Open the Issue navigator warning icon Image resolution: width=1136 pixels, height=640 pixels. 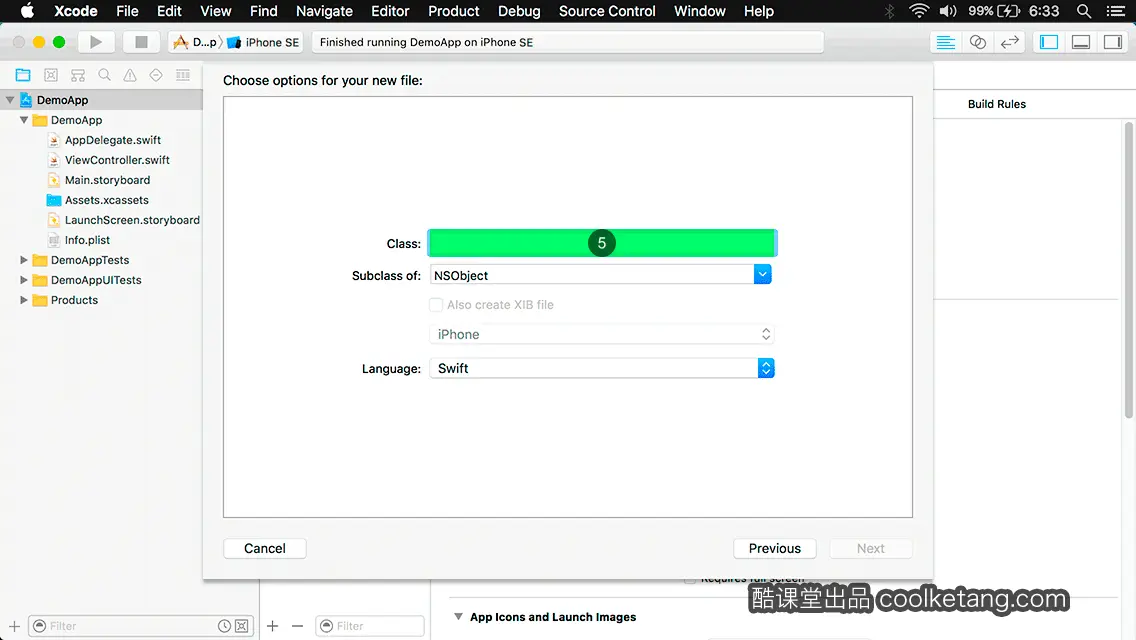[x=130, y=75]
